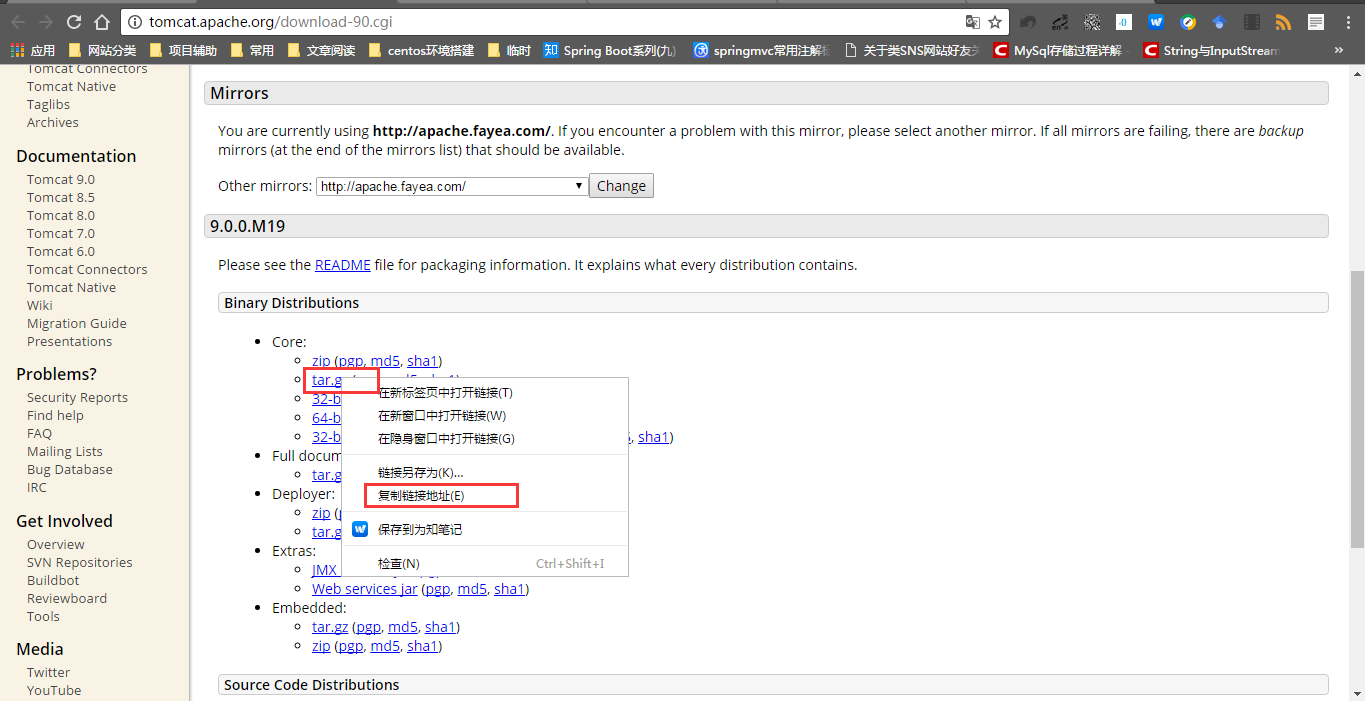Click the md5 link beside Core zip
1365x701 pixels.
pos(385,361)
